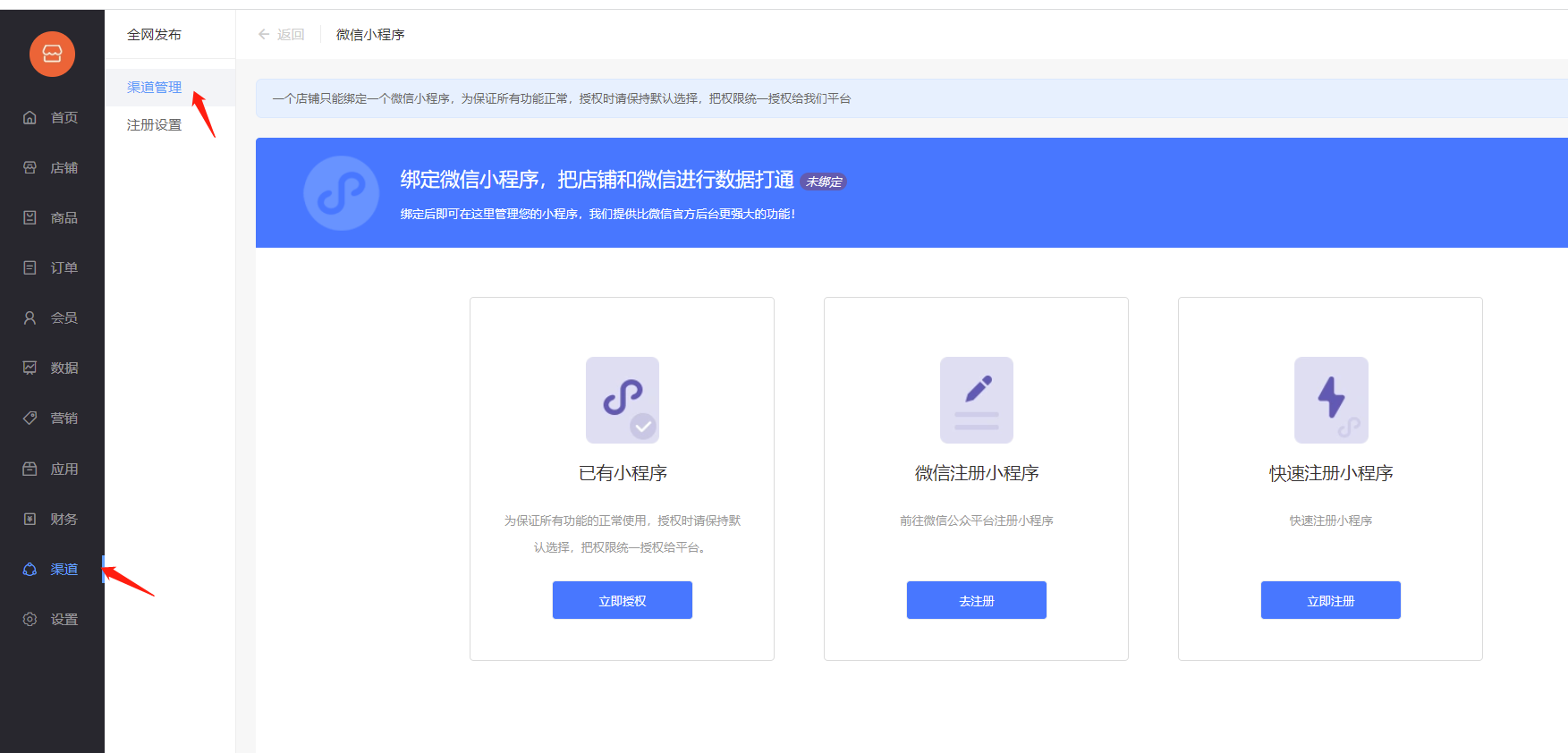1568x753 pixels.
Task: Click the 首页 home icon in sidebar
Action: (x=30, y=117)
